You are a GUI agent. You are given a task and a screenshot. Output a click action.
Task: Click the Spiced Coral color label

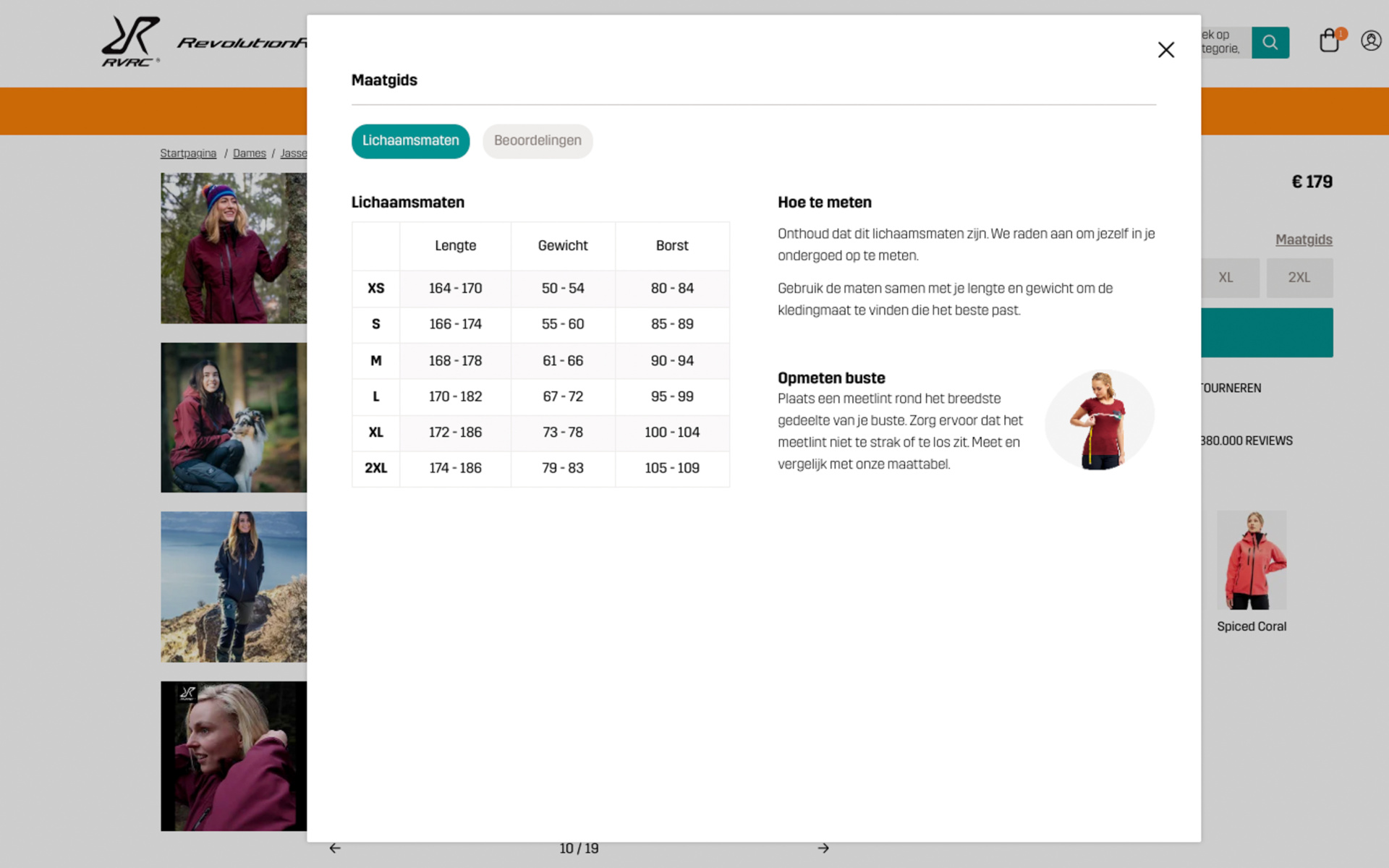coord(1252,626)
